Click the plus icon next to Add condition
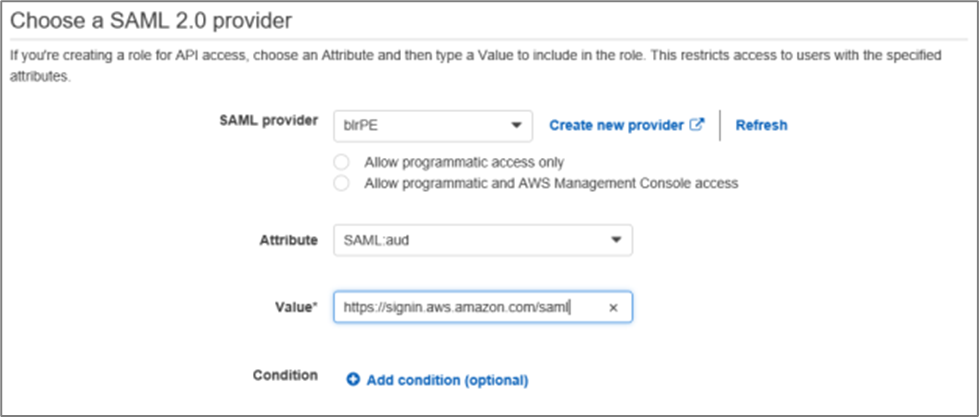Viewport: 979px width, 417px height. tap(353, 380)
